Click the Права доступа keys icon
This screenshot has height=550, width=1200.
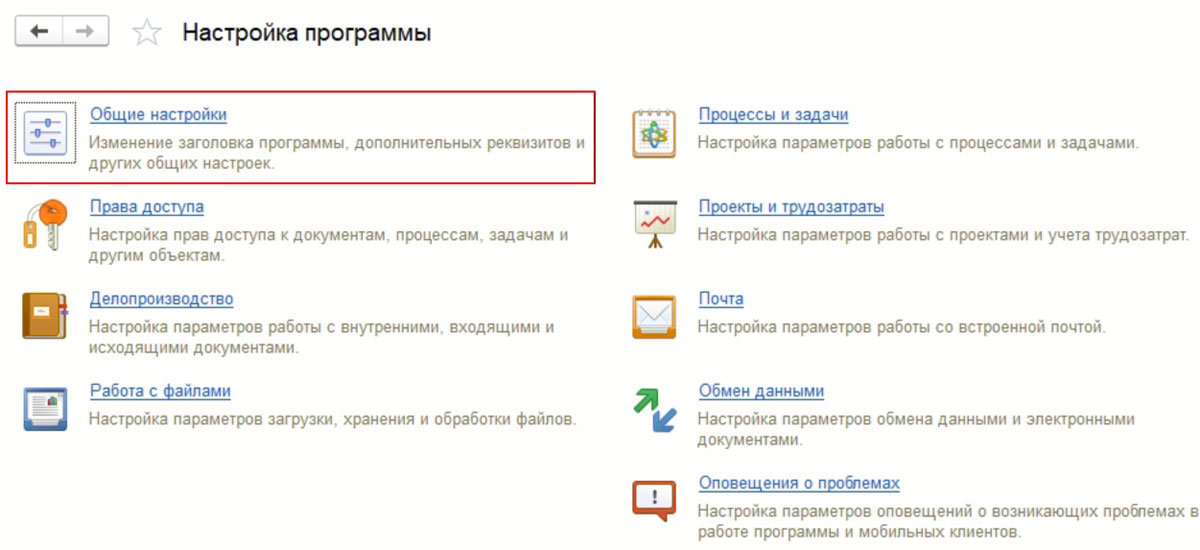coord(45,224)
